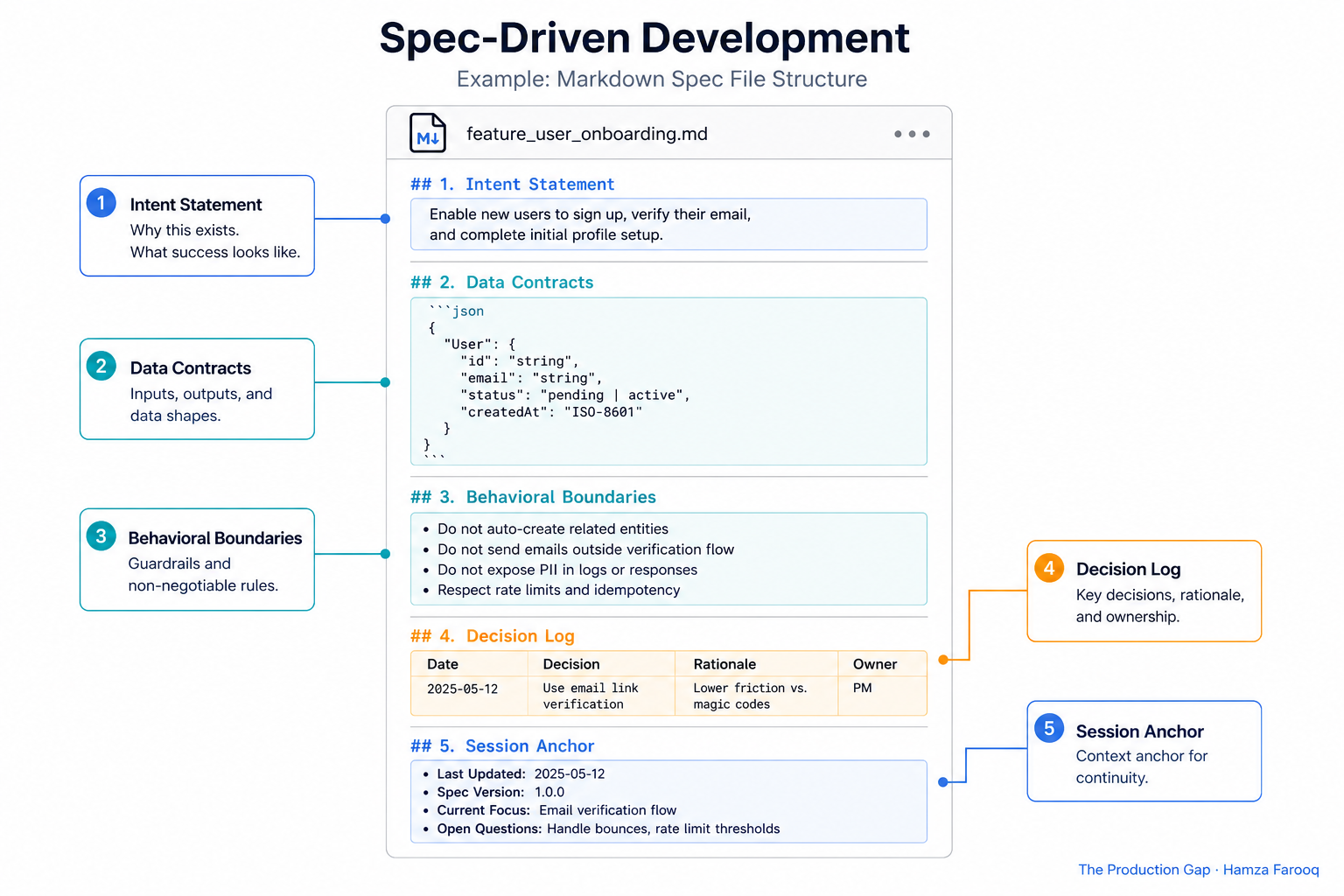Select the 'Lower friction vs. magic codes' cell

[751, 696]
